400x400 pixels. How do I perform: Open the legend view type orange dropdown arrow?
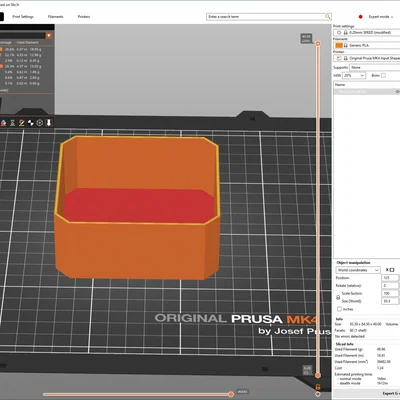tap(49, 36)
